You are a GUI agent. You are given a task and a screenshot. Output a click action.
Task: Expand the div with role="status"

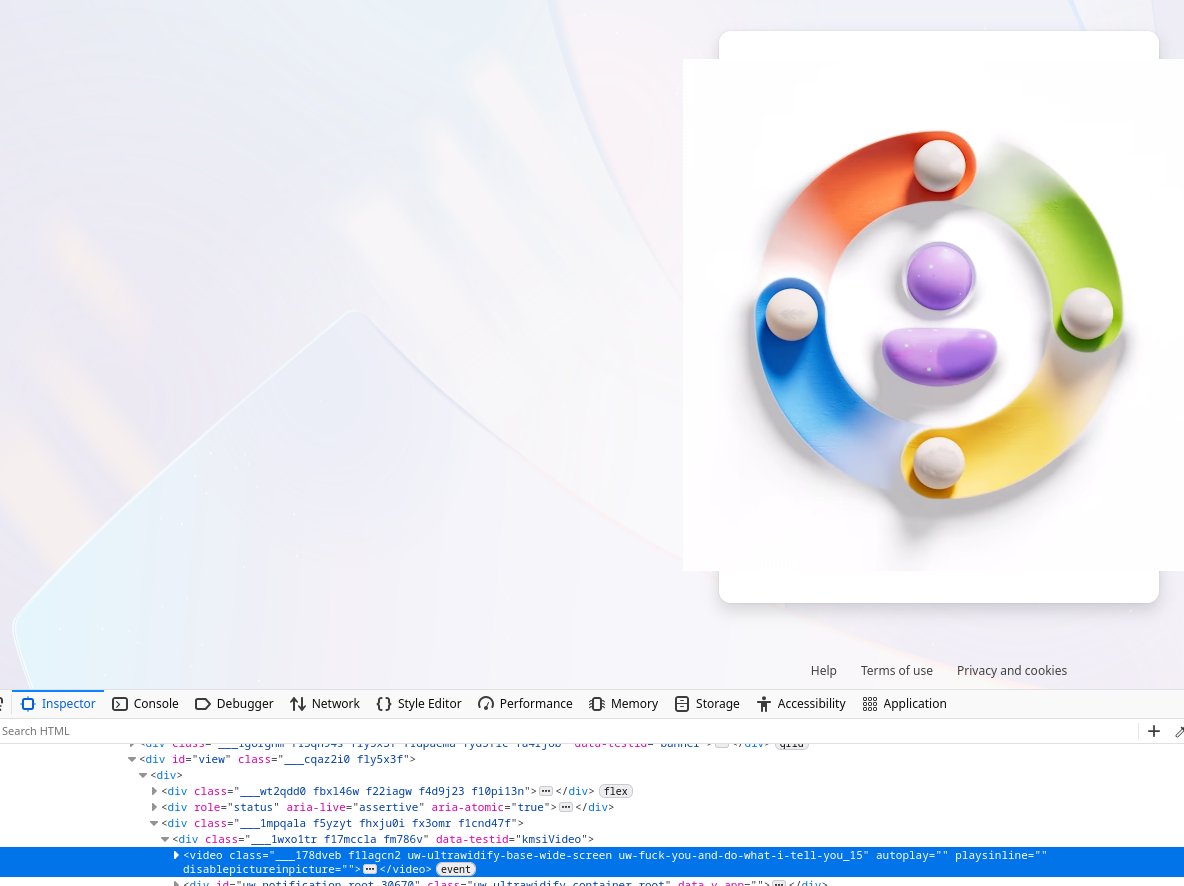click(x=154, y=807)
